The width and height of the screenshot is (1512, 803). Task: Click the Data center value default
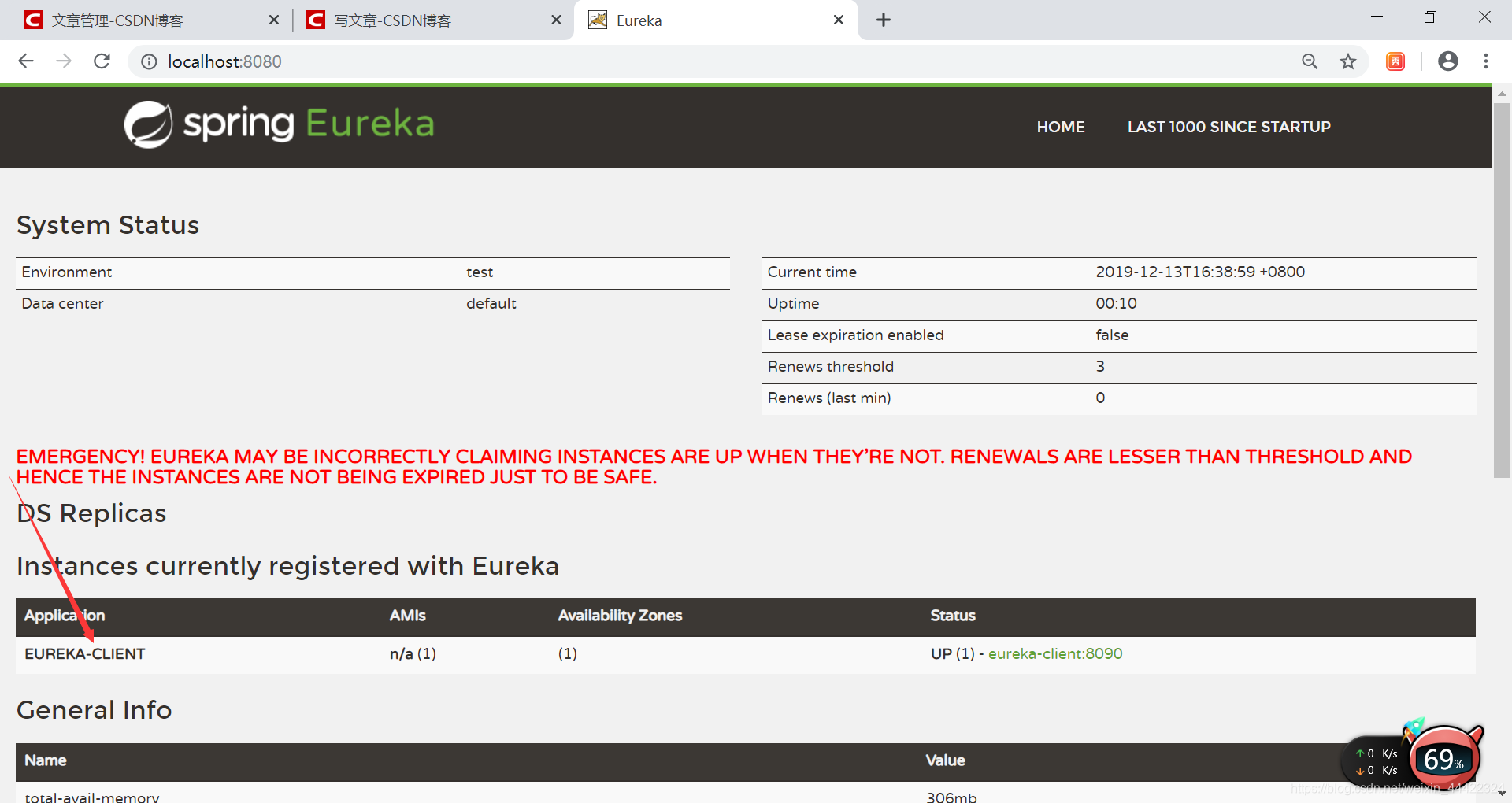(491, 303)
